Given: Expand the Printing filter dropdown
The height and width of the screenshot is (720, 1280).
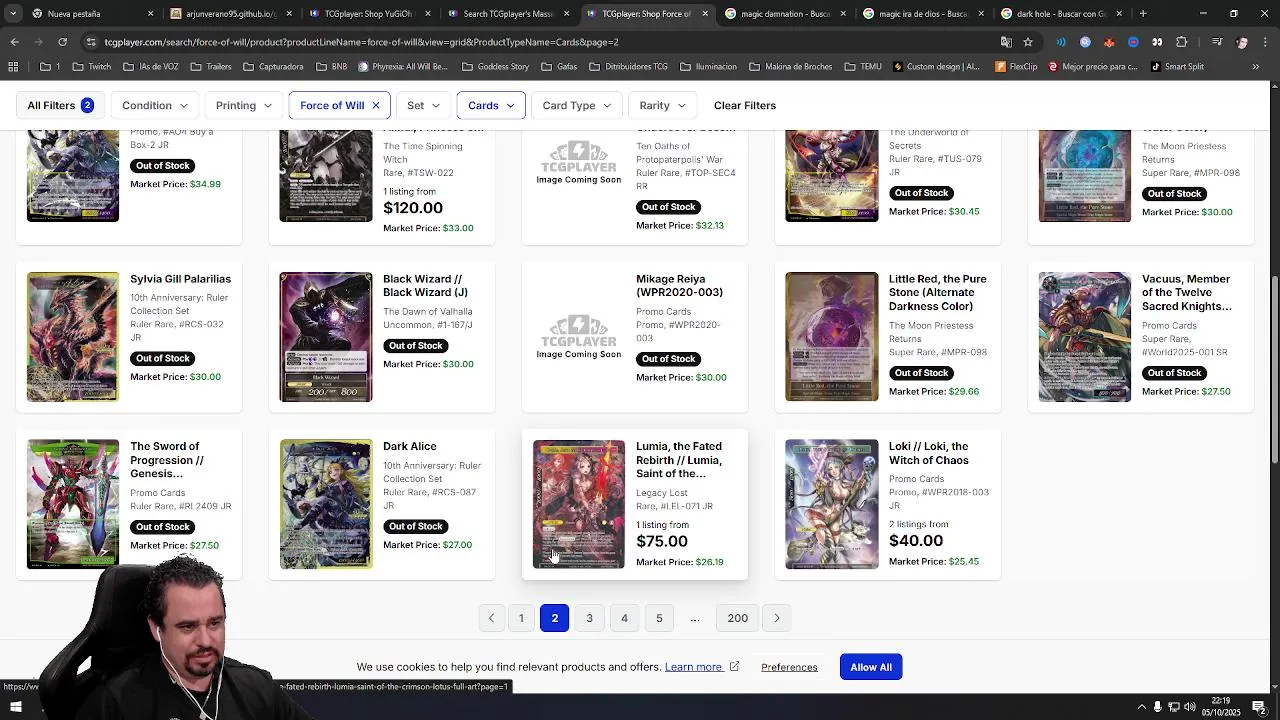Looking at the screenshot, I should 244,105.
